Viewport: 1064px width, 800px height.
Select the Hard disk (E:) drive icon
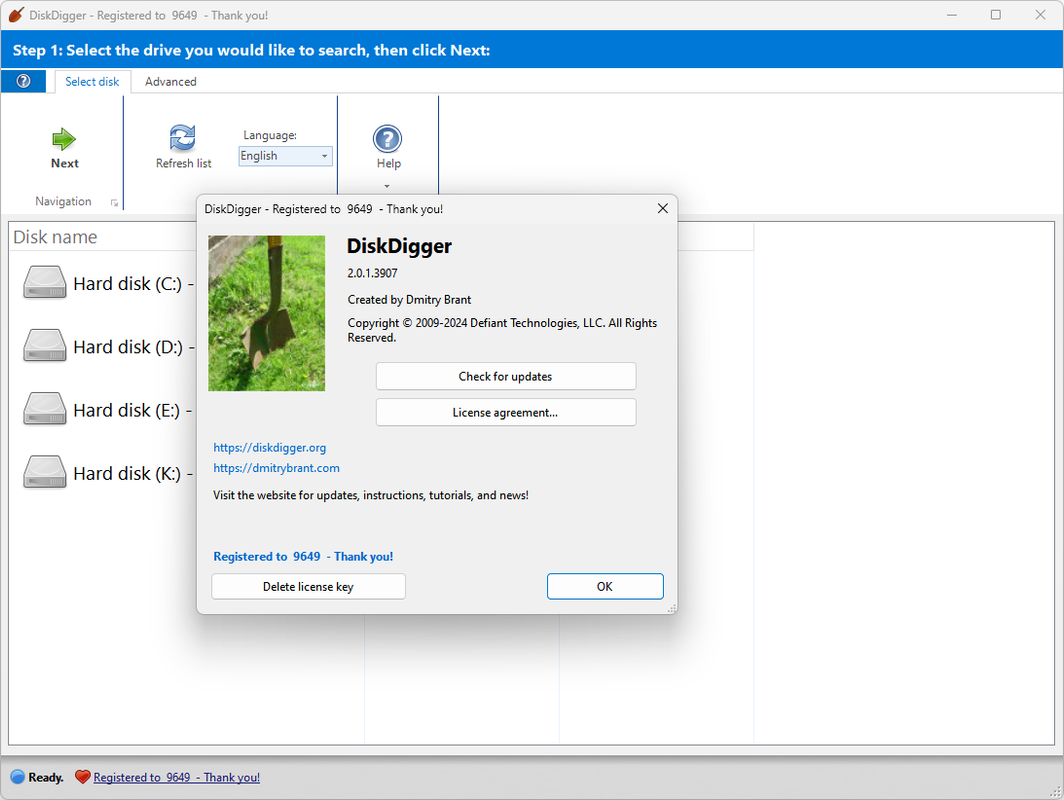[x=45, y=408]
